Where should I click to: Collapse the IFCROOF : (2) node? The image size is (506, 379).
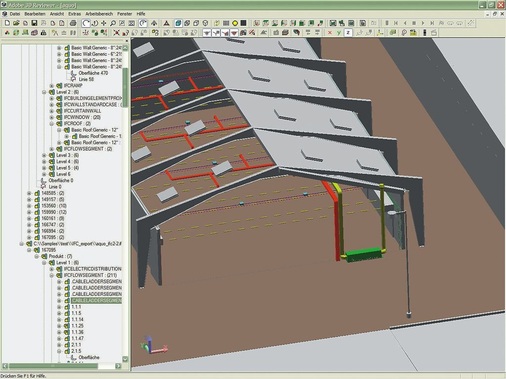(x=52, y=124)
